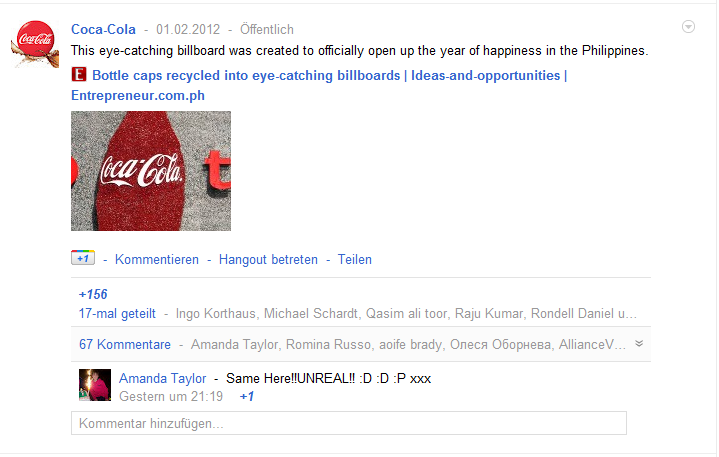Expand the 67 Kommentare comments list
The image size is (719, 457).
point(125,344)
